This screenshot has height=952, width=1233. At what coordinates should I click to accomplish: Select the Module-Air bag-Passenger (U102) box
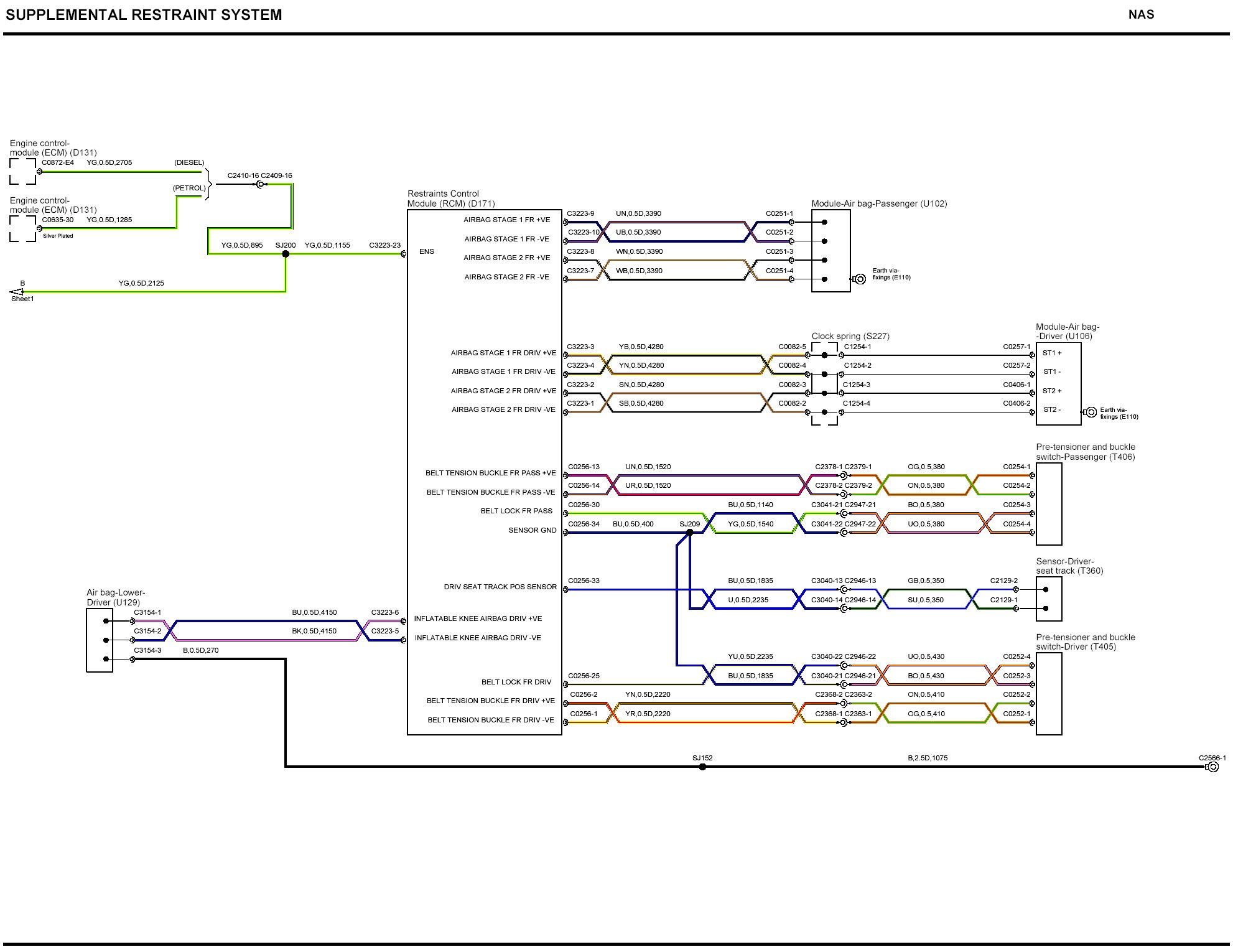pyautogui.click(x=831, y=250)
